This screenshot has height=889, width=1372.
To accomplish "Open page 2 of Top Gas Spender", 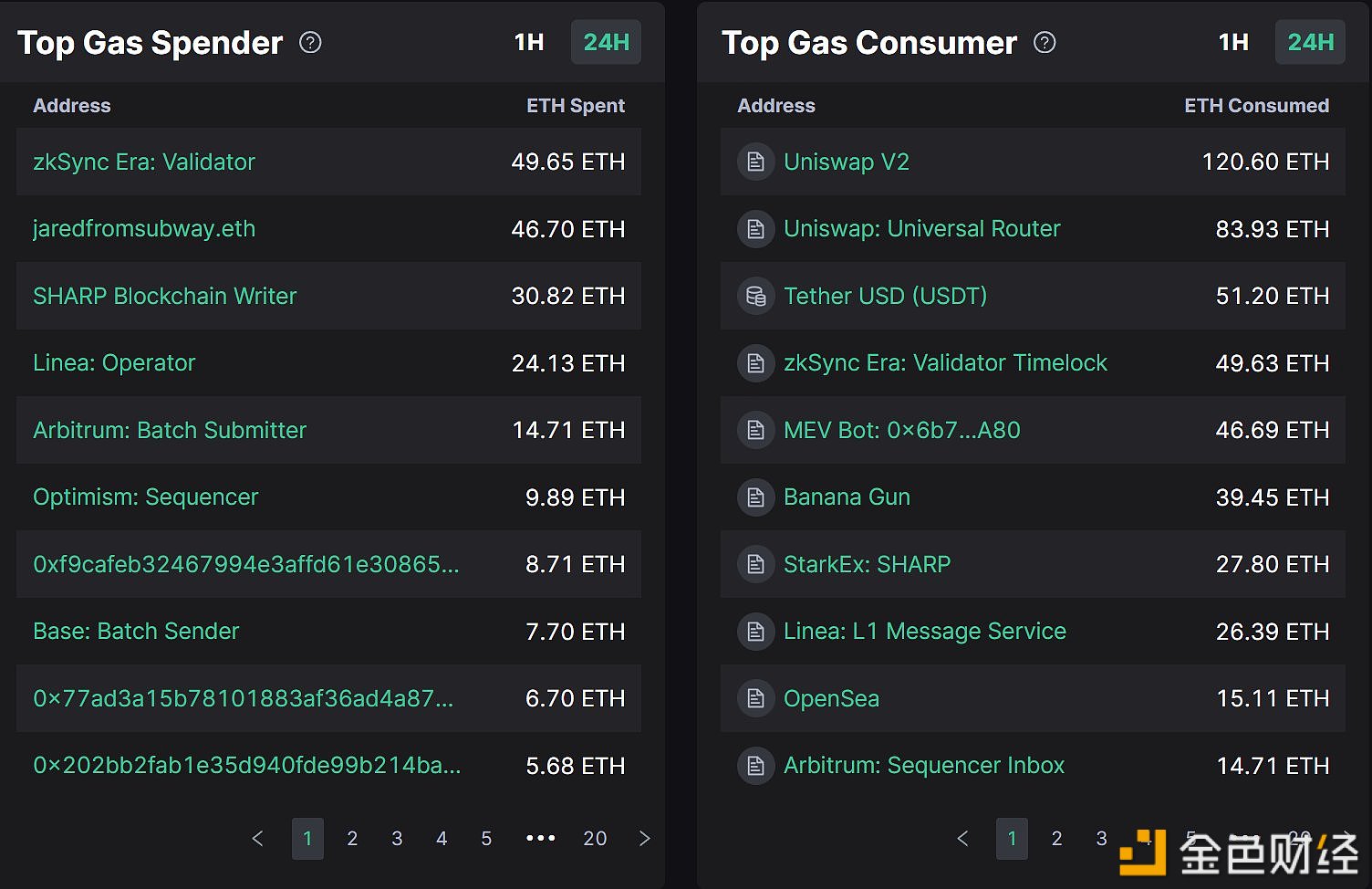I will [352, 838].
